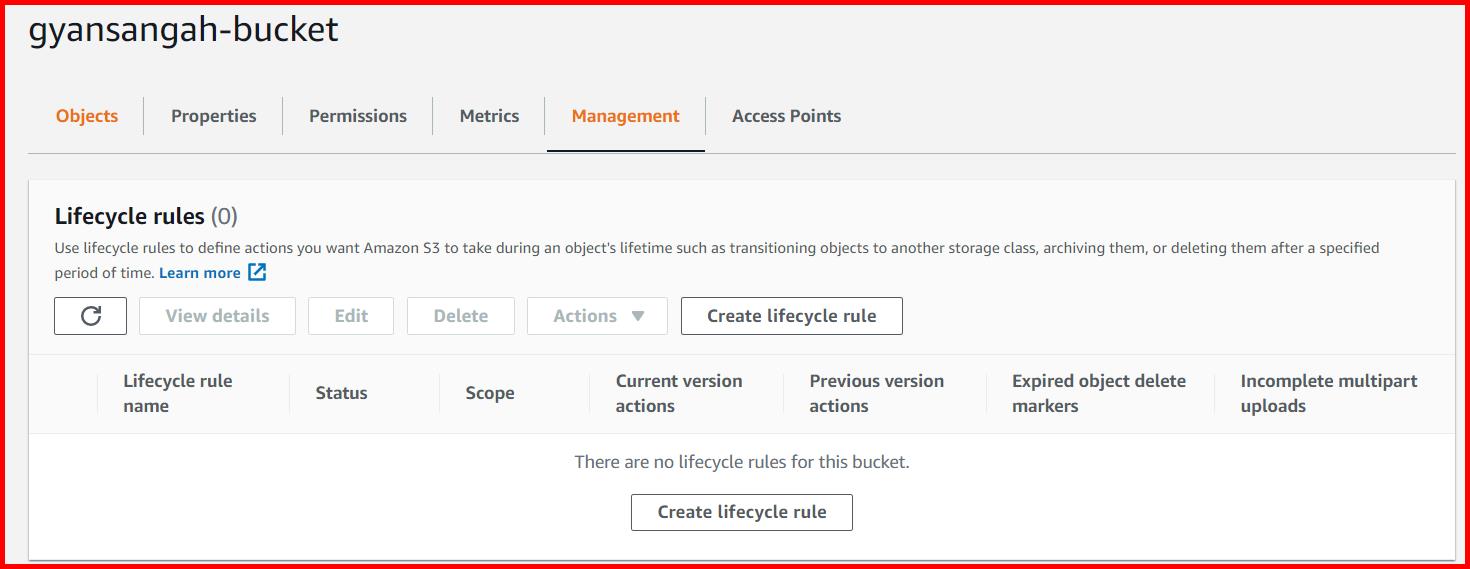Image resolution: width=1470 pixels, height=569 pixels.
Task: Open the Permissions tab
Action: click(358, 116)
